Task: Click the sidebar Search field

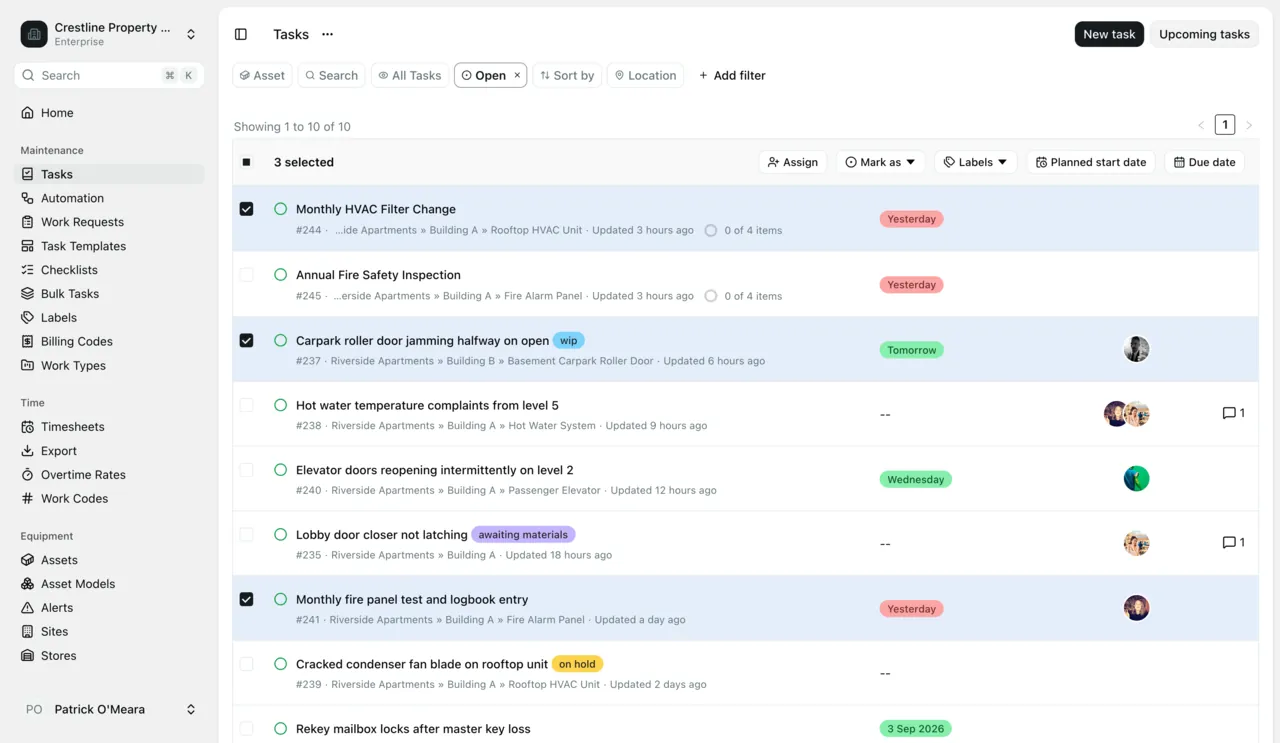Action: (109, 75)
